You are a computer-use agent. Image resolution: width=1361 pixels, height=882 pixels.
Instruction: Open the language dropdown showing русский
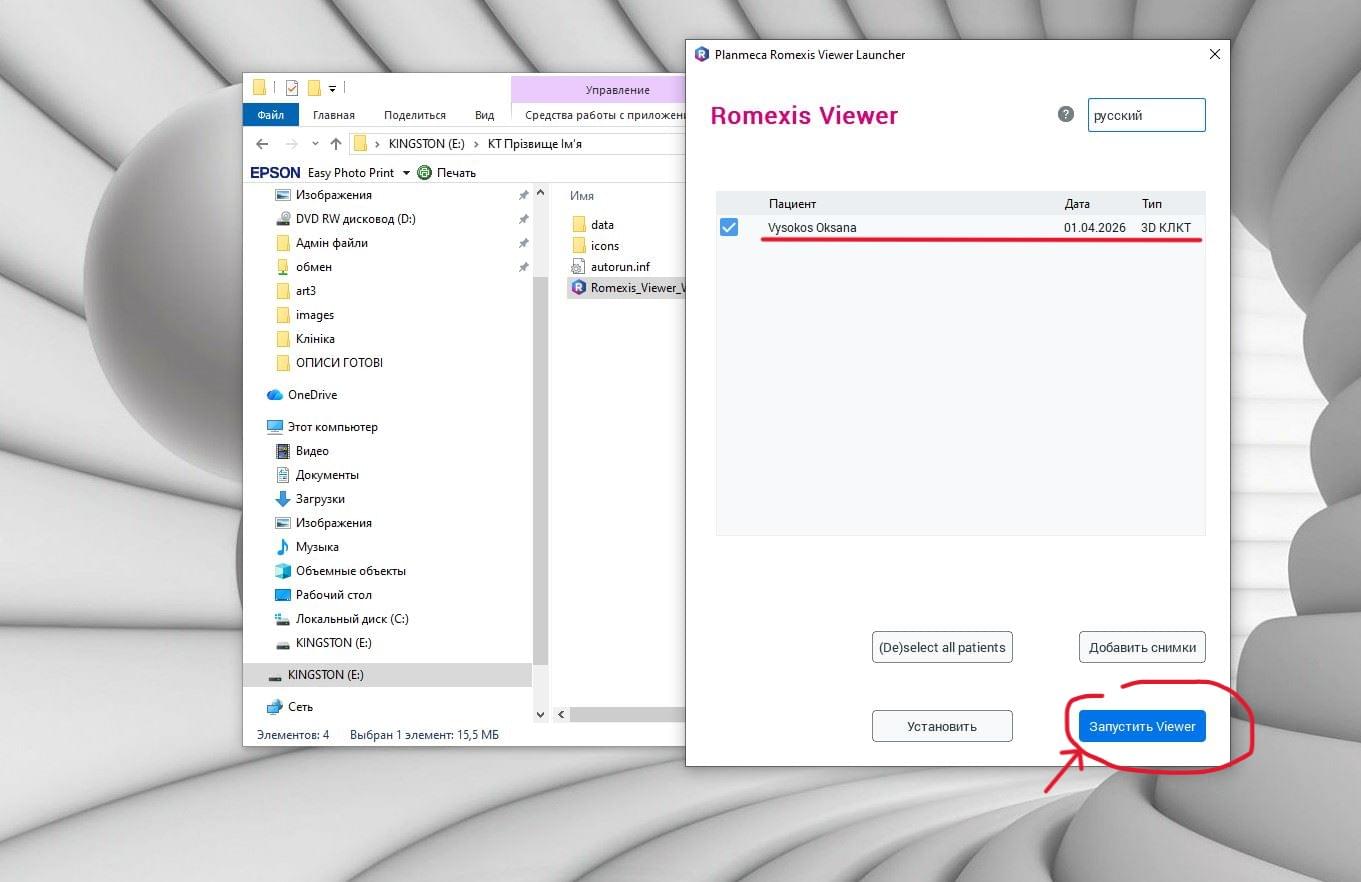click(1146, 115)
